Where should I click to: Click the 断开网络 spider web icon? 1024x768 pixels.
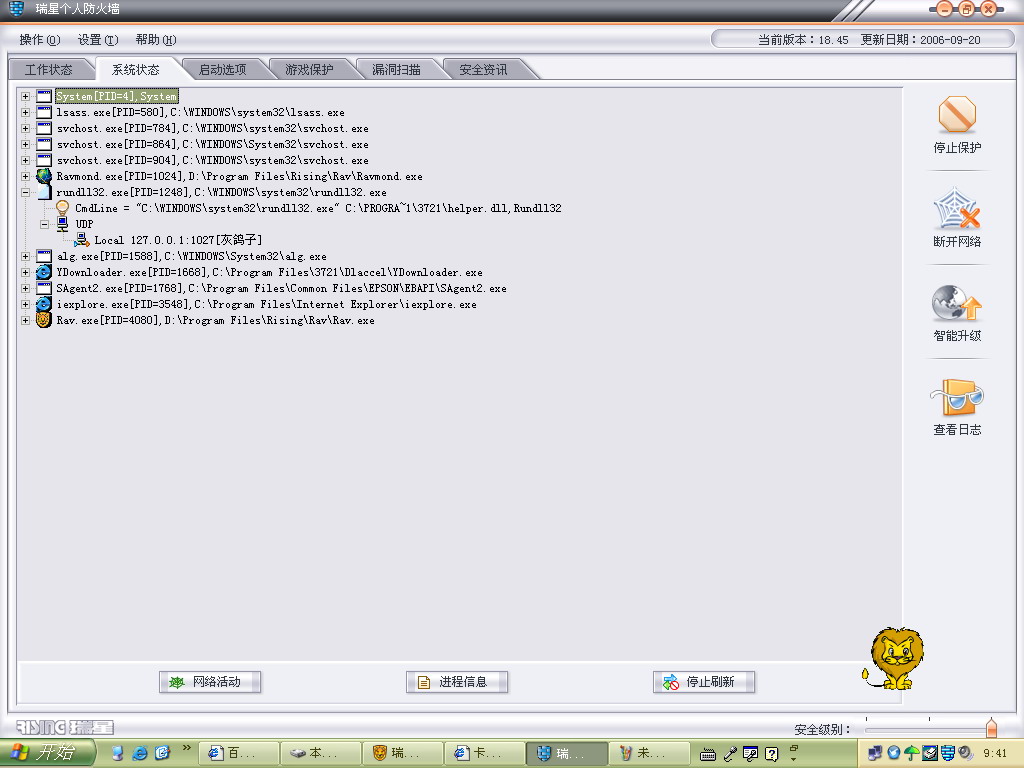(x=957, y=209)
